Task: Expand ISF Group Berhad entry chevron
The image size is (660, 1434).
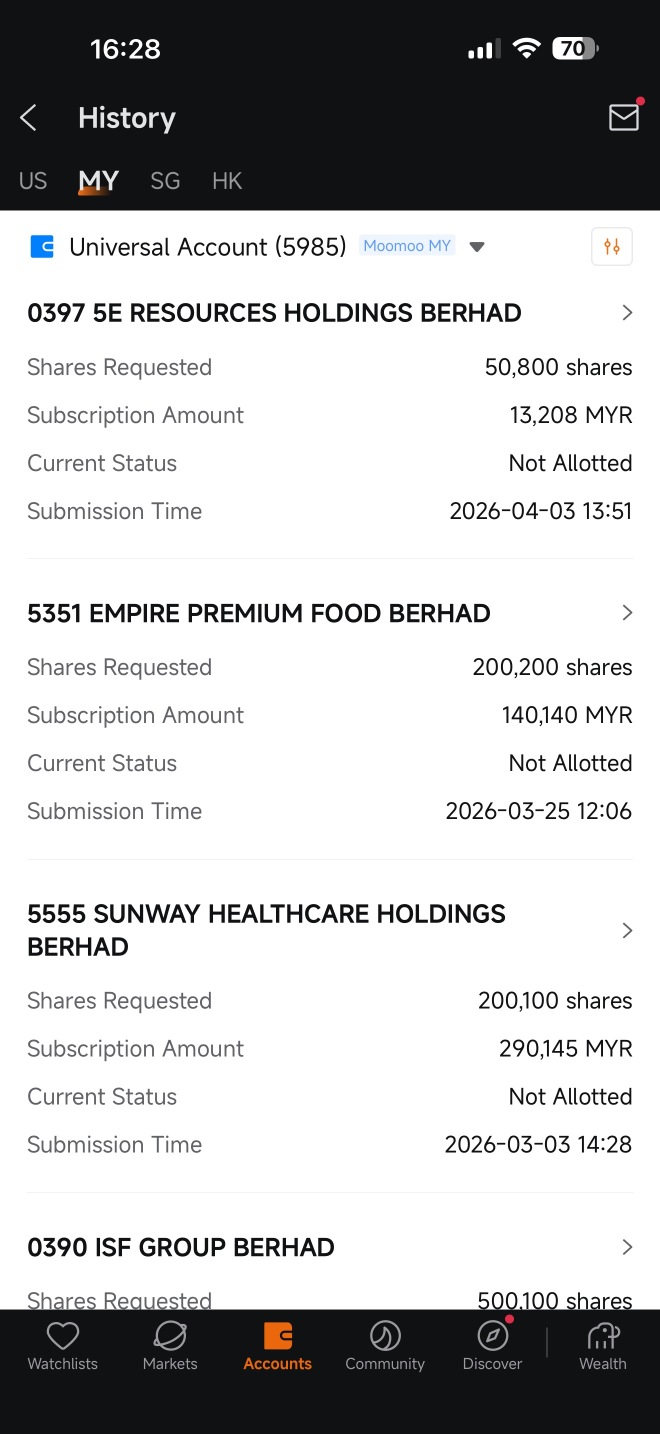Action: click(x=627, y=1247)
